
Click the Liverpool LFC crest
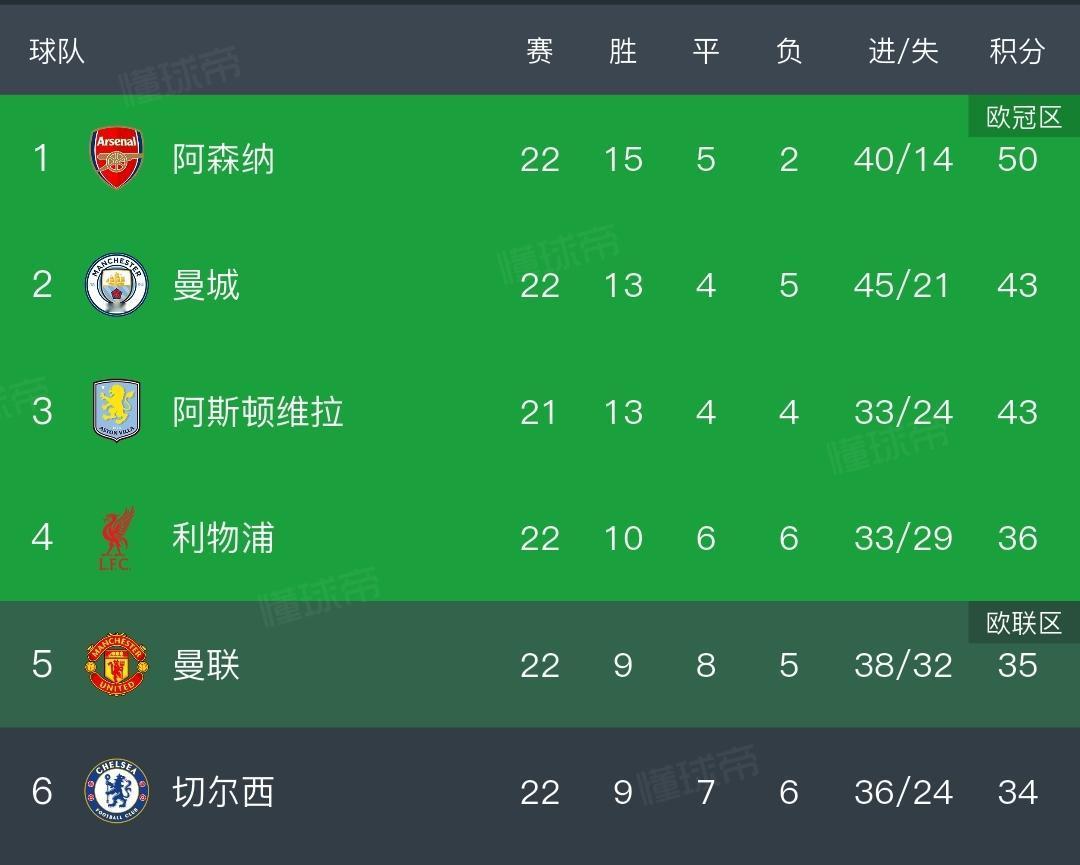coord(117,538)
